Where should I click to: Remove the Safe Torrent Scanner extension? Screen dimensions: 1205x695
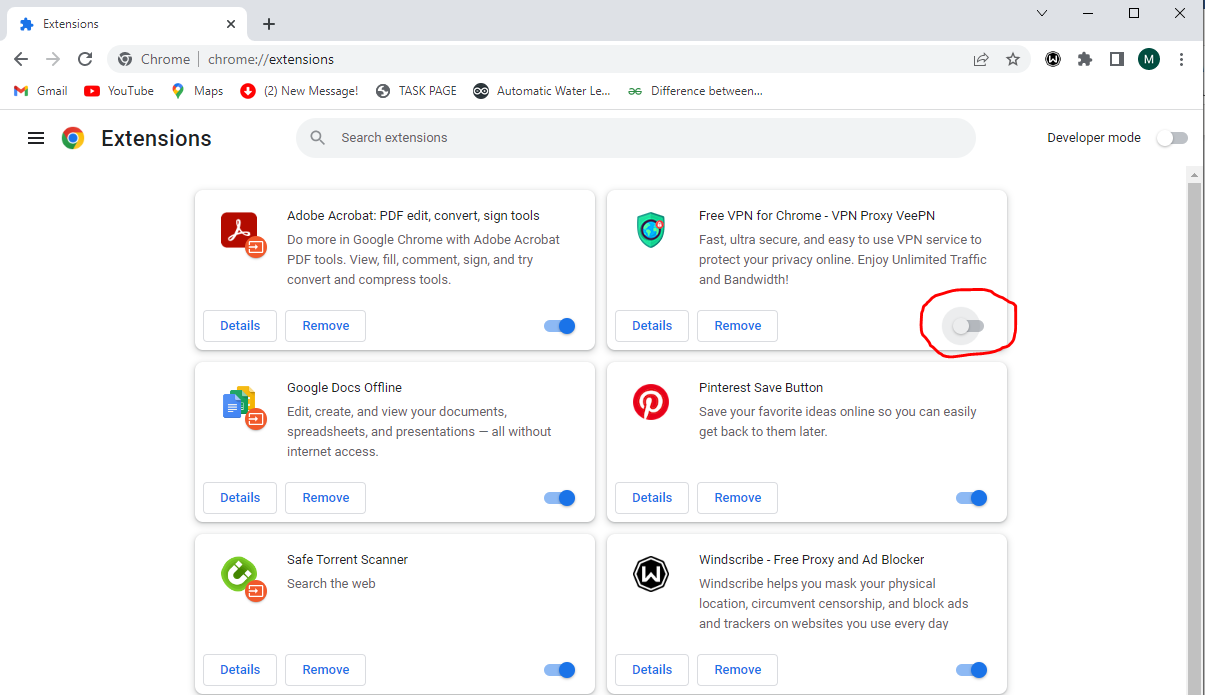coord(326,670)
